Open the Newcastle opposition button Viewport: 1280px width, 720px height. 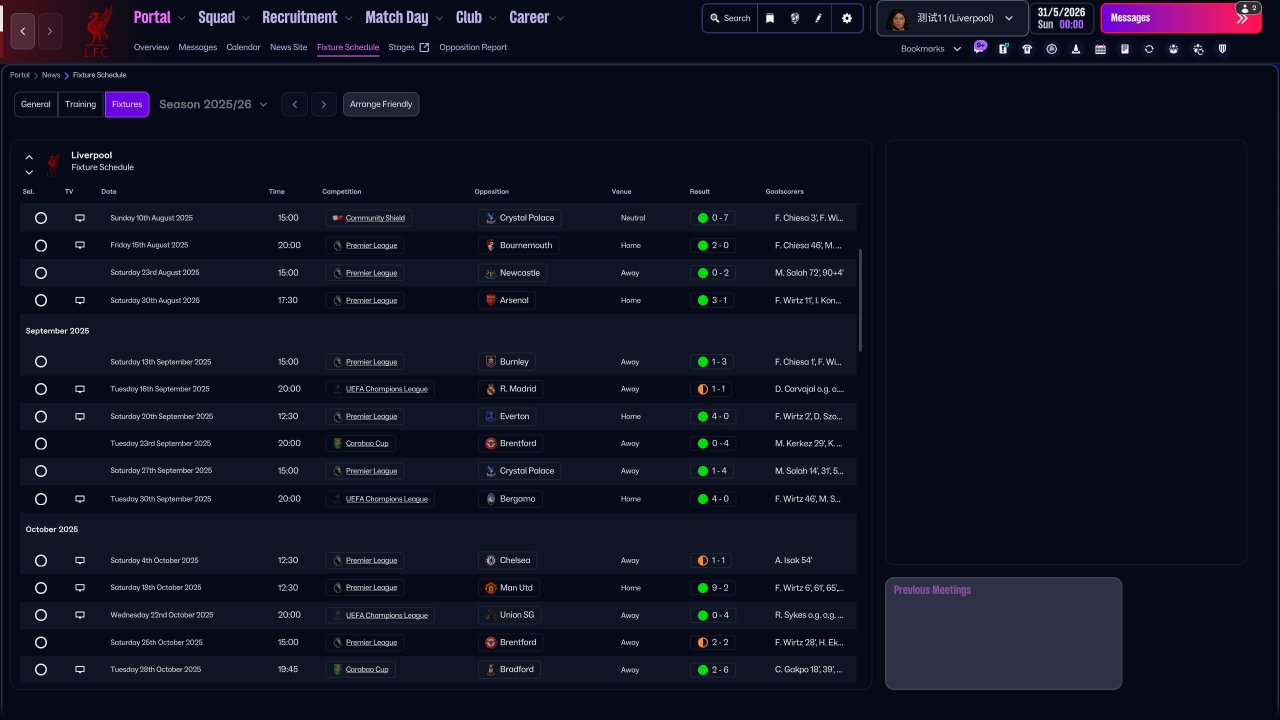point(512,273)
